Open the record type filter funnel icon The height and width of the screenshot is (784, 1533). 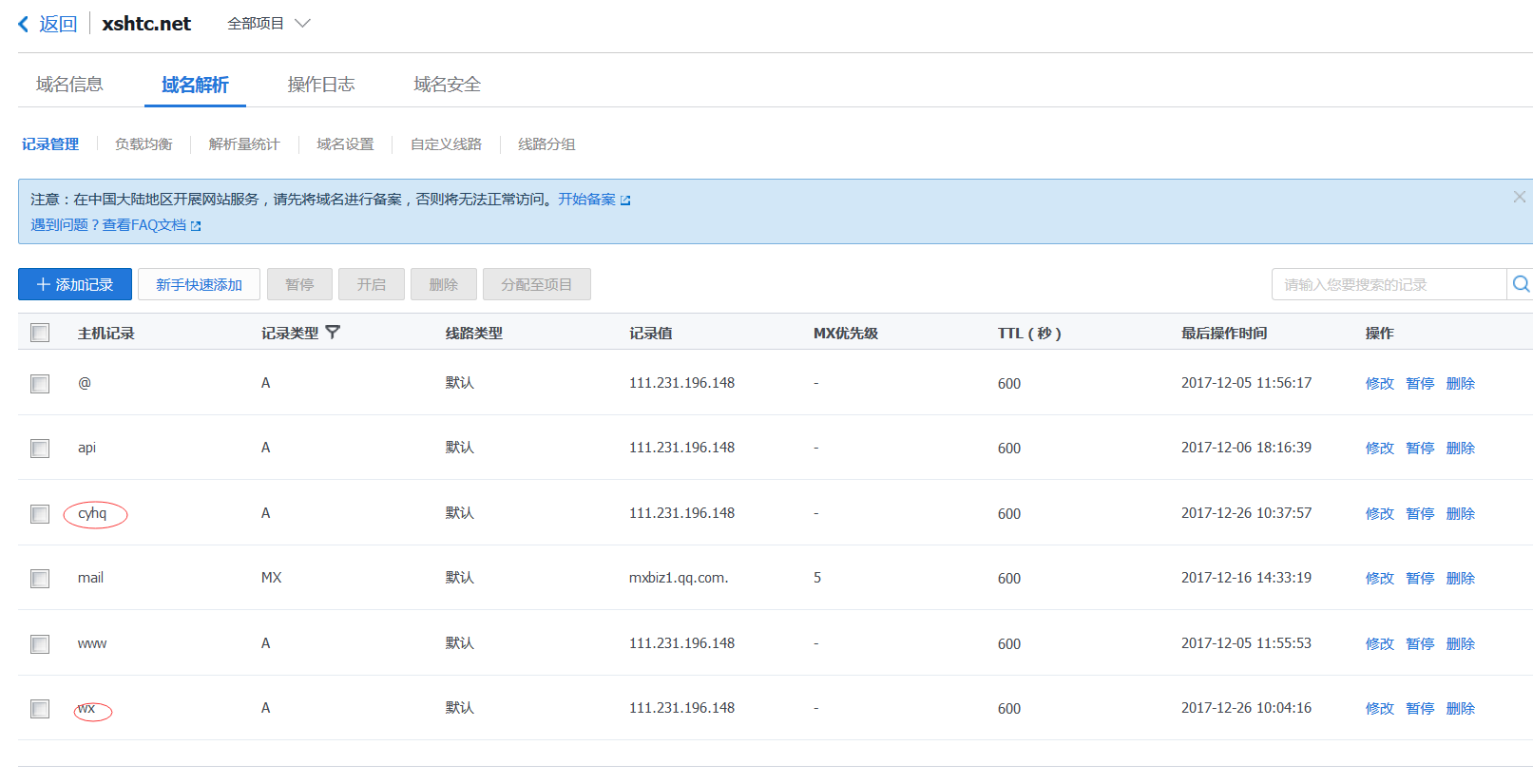click(x=333, y=333)
